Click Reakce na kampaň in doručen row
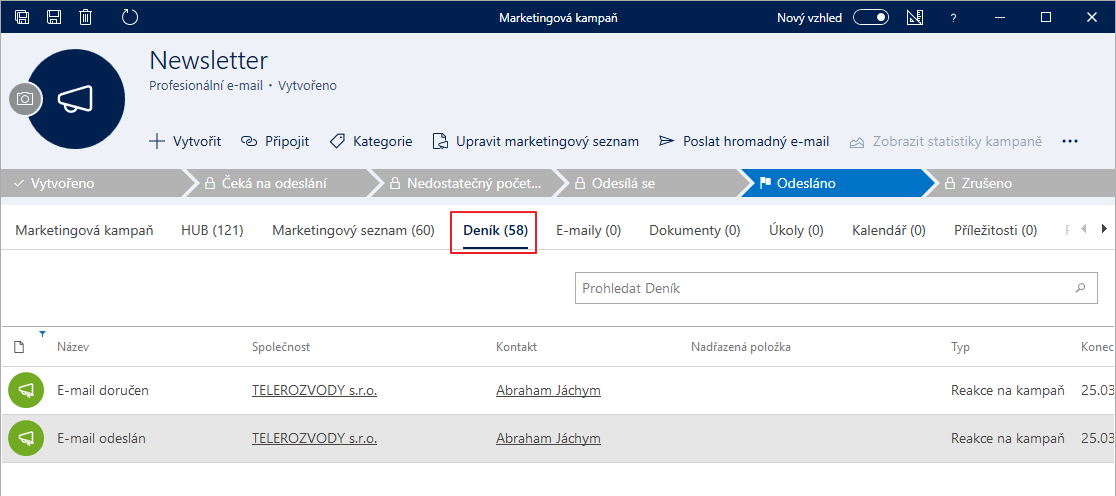Screen dimensions: 1116x496 point(1008,391)
